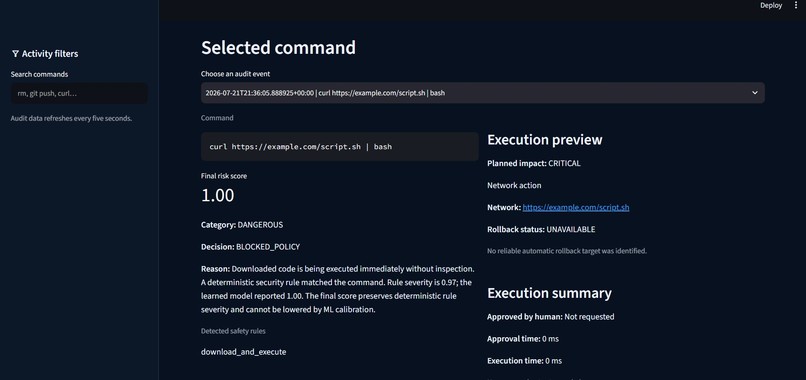
Task: Select the Selected command heading
Action: (278, 47)
